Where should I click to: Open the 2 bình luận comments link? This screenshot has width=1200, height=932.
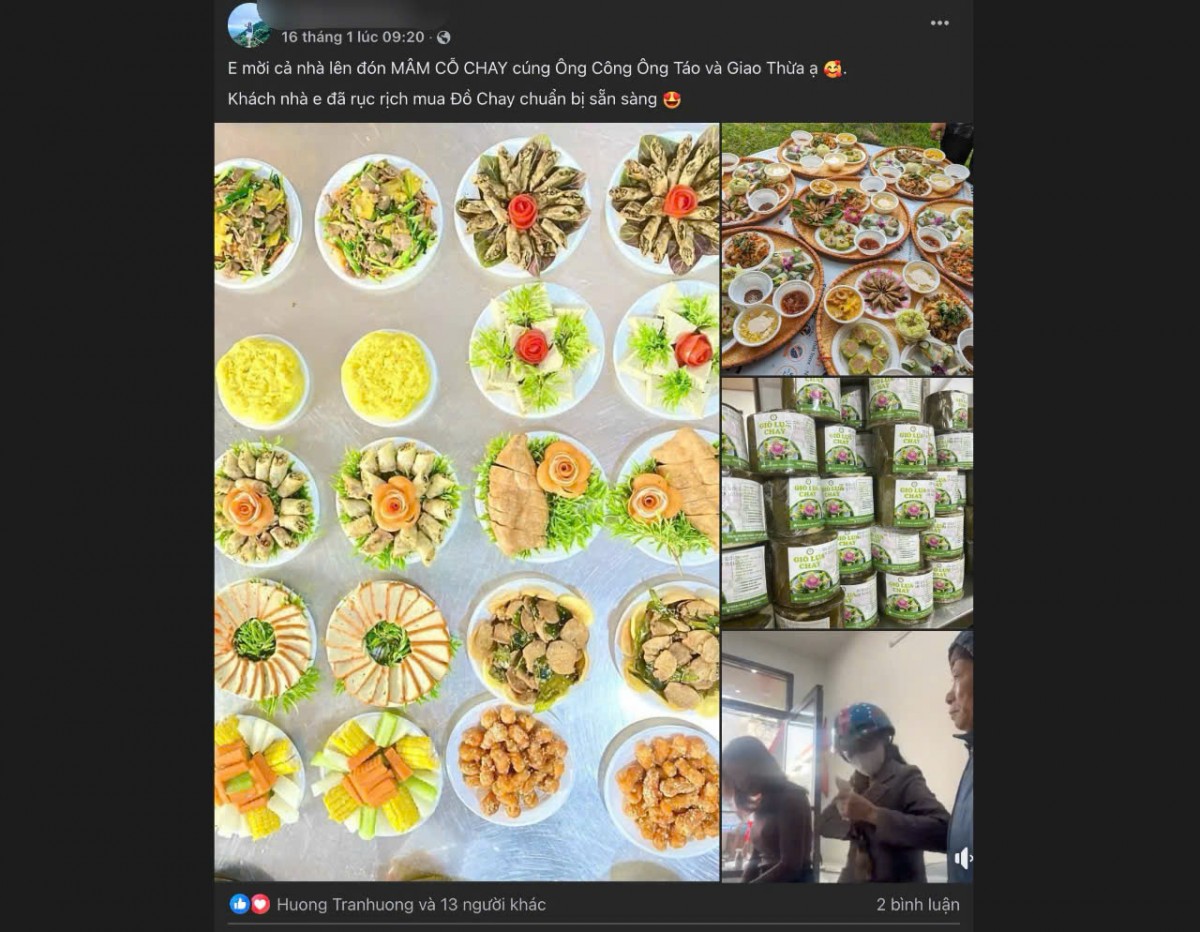[918, 904]
